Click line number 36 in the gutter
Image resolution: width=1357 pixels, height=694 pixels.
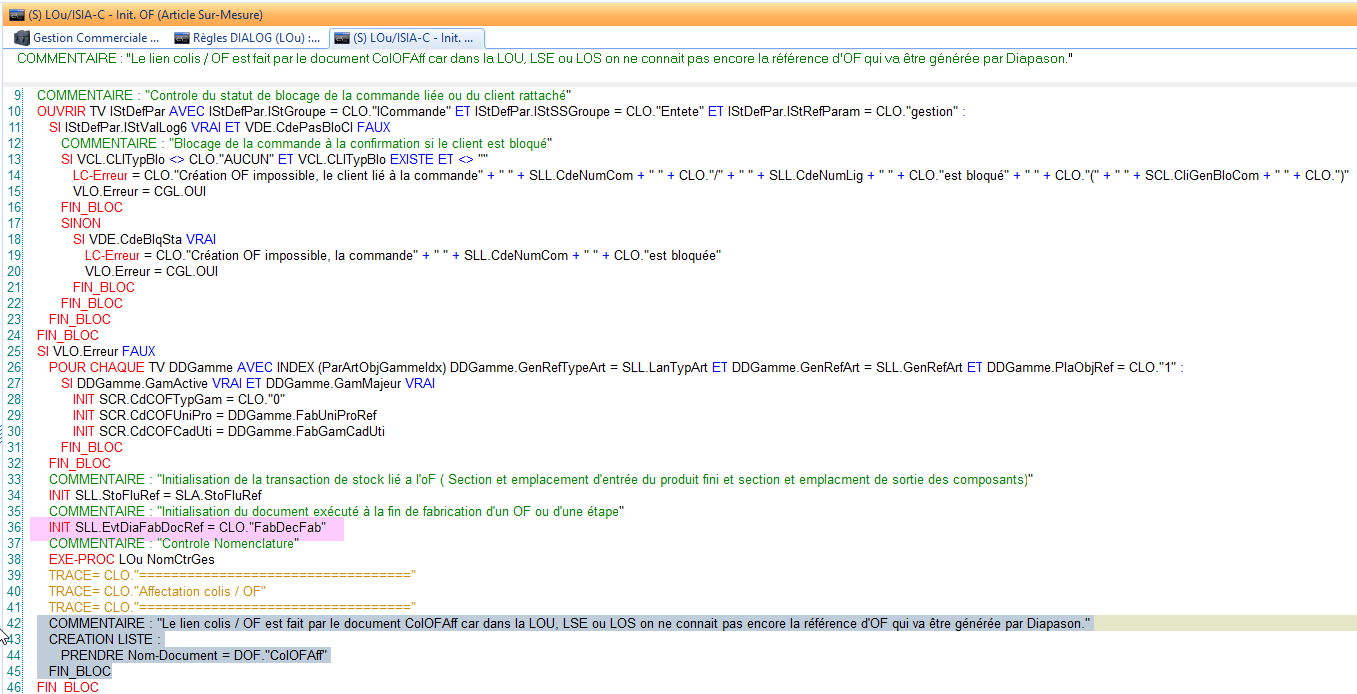17,527
